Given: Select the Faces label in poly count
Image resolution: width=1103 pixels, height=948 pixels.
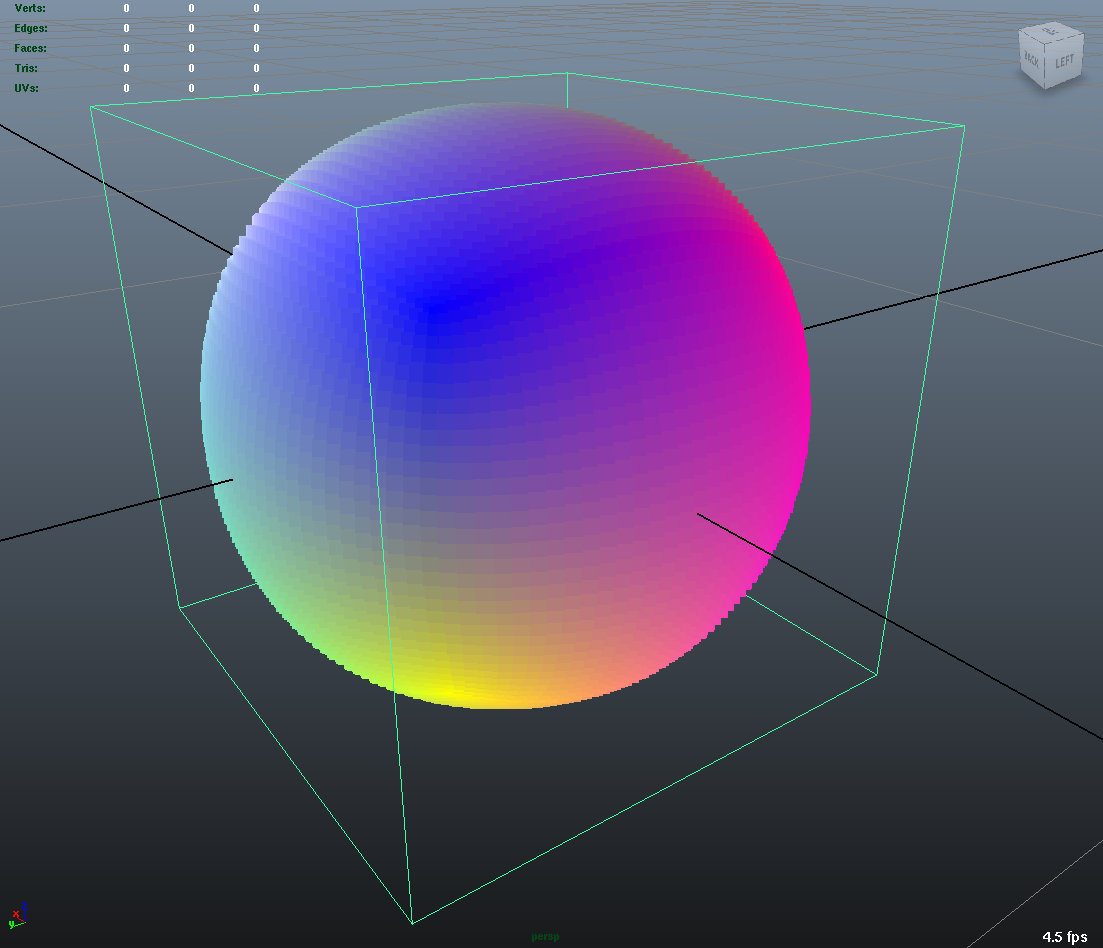Looking at the screenshot, I should point(30,48).
